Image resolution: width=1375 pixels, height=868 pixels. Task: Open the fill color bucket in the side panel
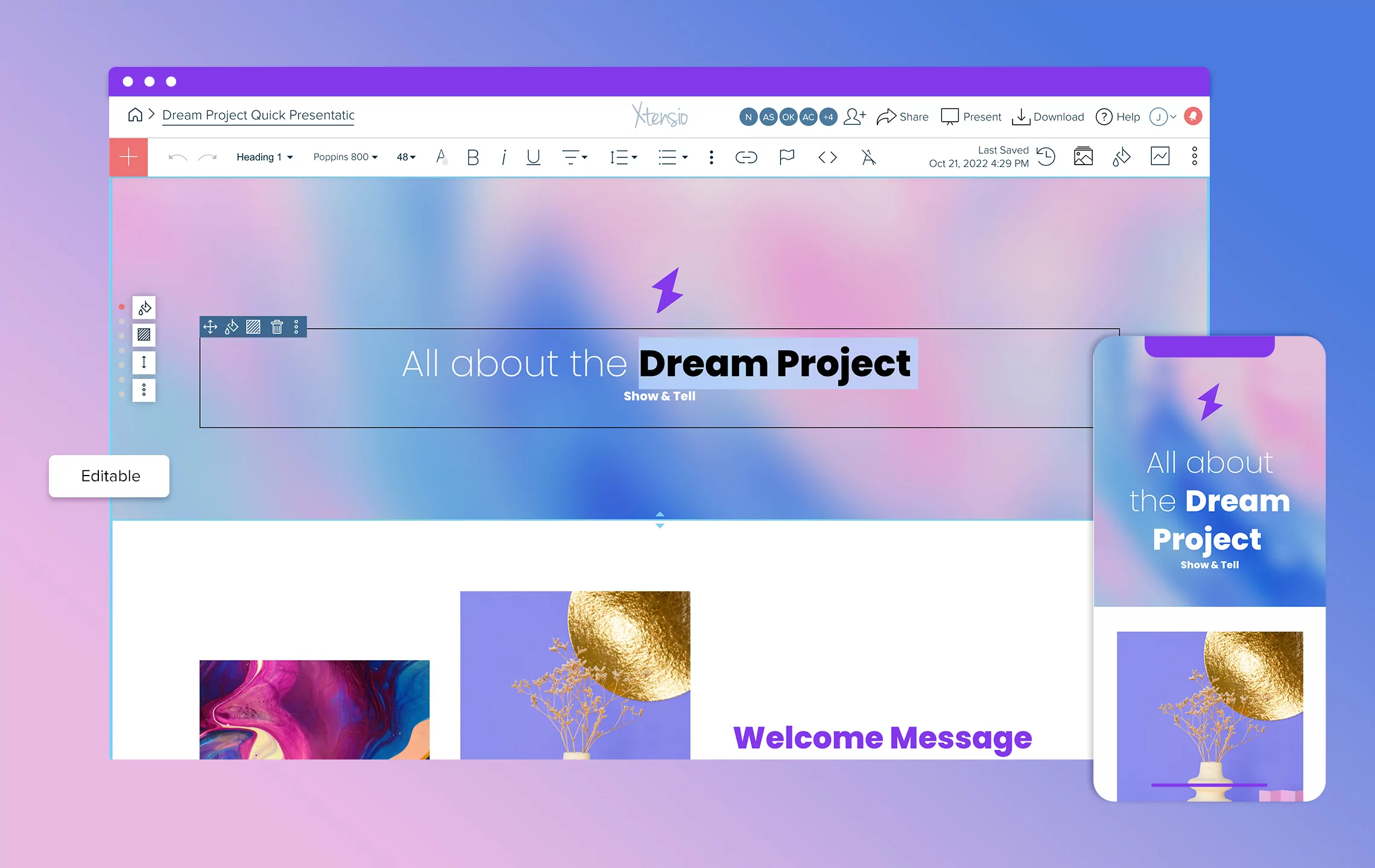[144, 307]
